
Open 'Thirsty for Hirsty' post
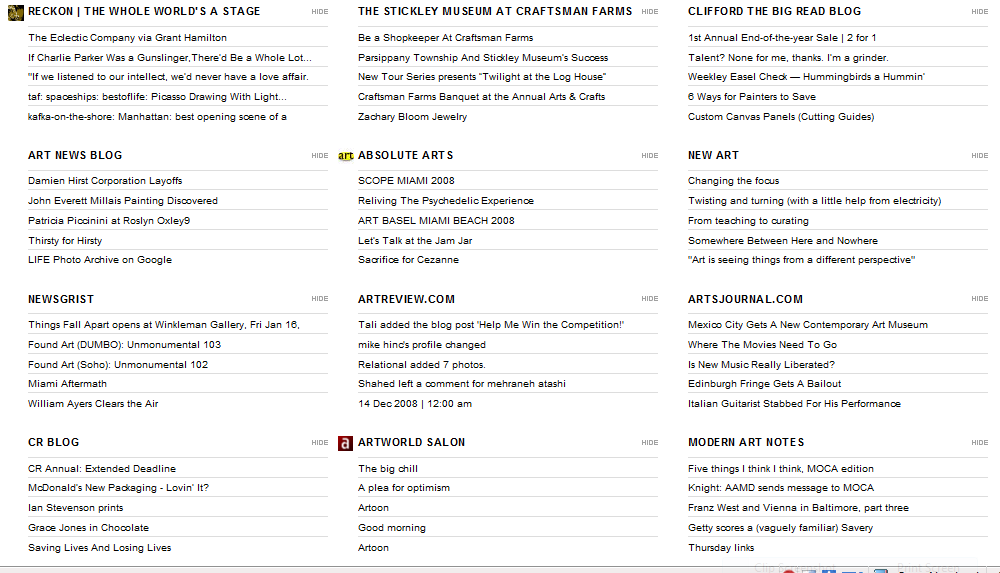pyautogui.click(x=64, y=241)
